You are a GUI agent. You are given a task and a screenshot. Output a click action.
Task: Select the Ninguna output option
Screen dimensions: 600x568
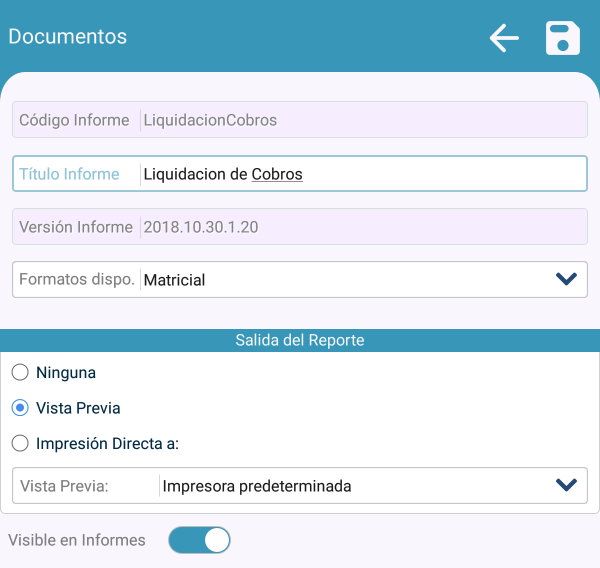tap(20, 373)
